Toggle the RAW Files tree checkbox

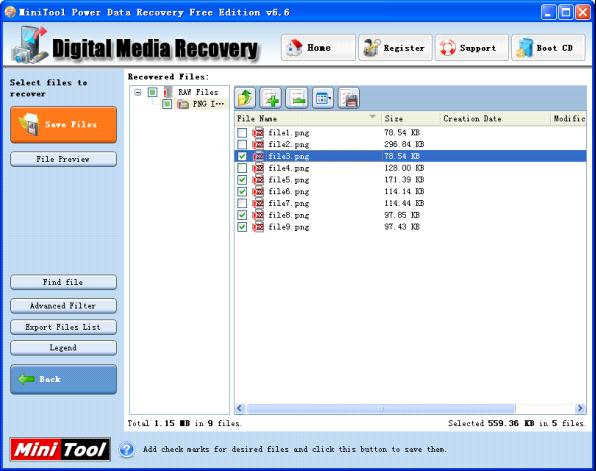point(152,92)
